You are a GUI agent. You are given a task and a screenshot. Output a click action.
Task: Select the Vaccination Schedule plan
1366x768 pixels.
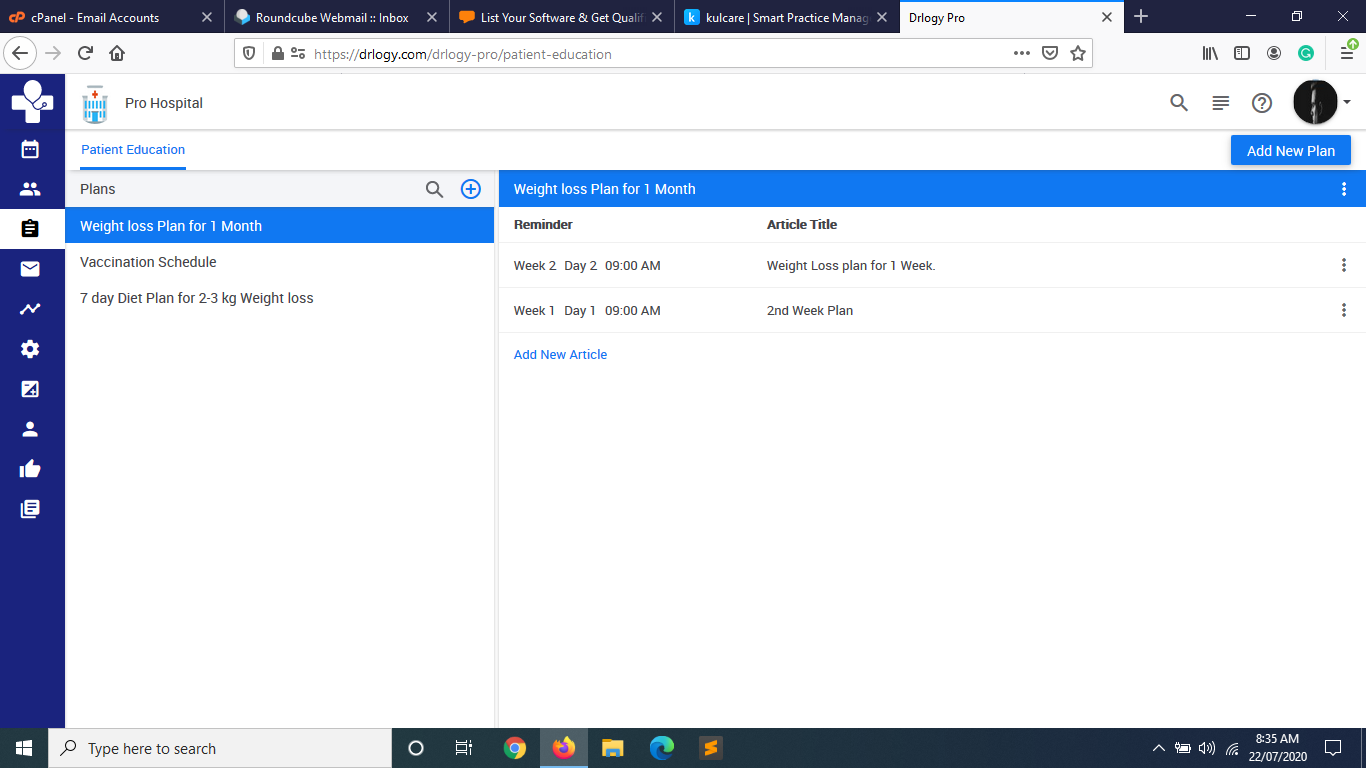tap(148, 262)
